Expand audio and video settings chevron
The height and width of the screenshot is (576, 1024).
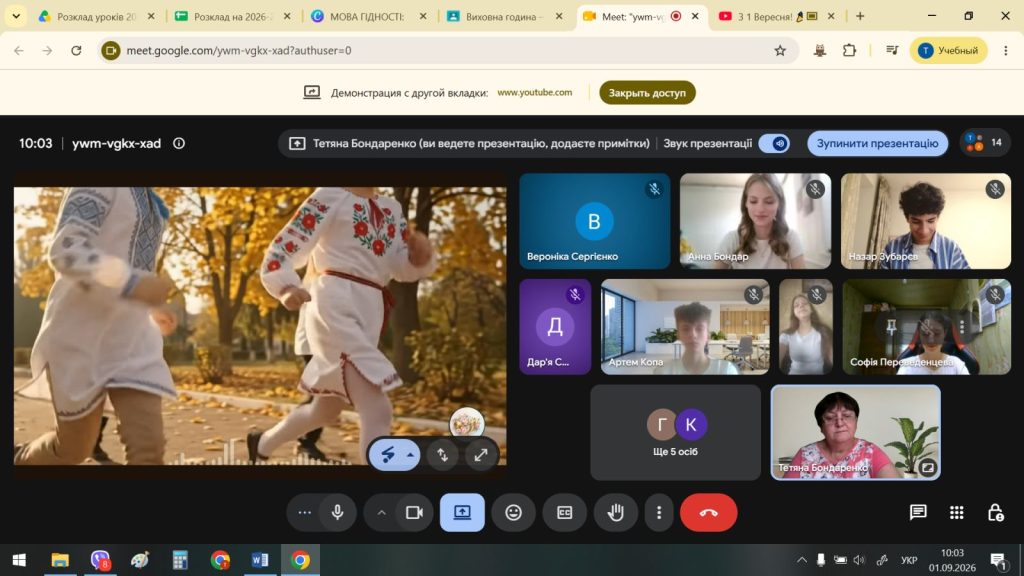[x=381, y=513]
